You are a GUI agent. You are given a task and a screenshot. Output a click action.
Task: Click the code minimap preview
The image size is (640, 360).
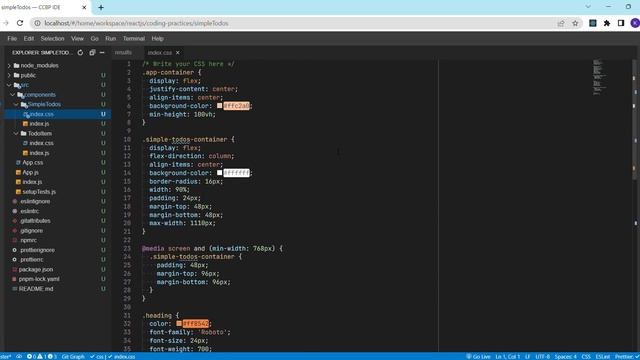pos(599,78)
